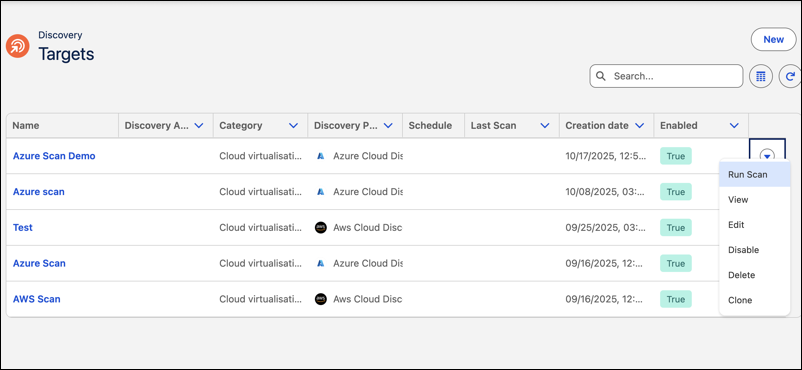Click Category cell in AWS Scan row

(x=260, y=299)
